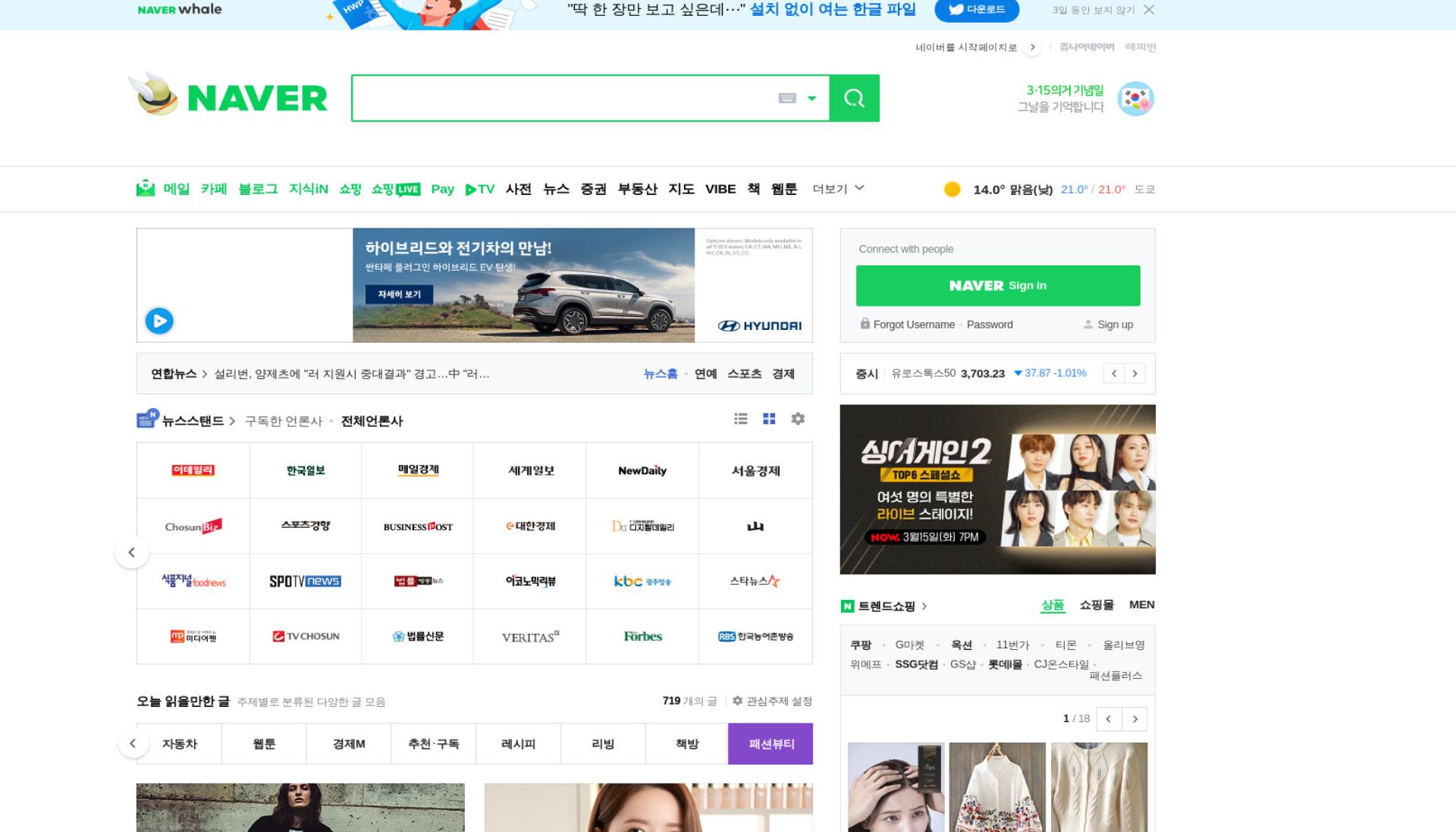This screenshot has height=832, width=1456.
Task: Open 블로그 in the service menu
Action: coord(258,189)
